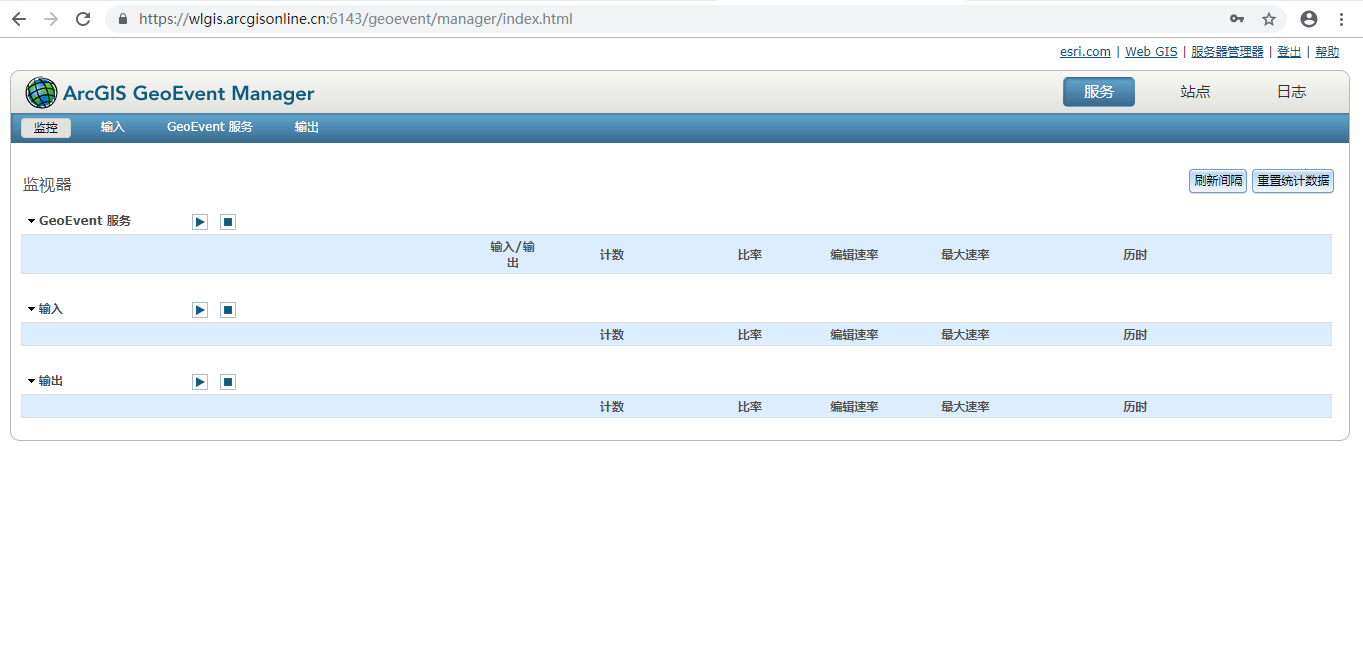Click the bookmark star in the address bar
The width and height of the screenshot is (1363, 651).
pos(1269,18)
